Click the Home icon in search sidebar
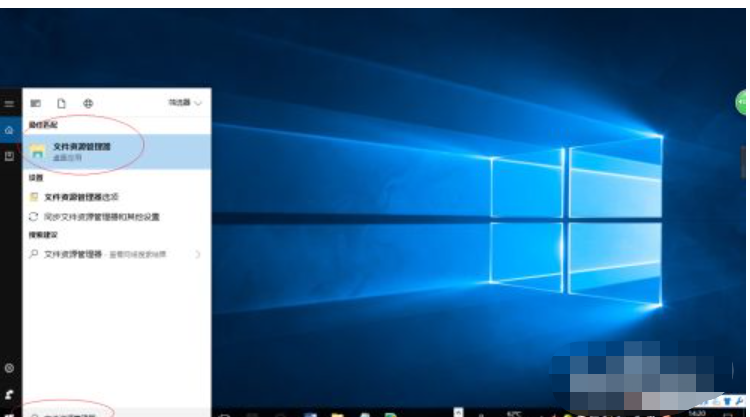750x417 pixels. (9, 130)
